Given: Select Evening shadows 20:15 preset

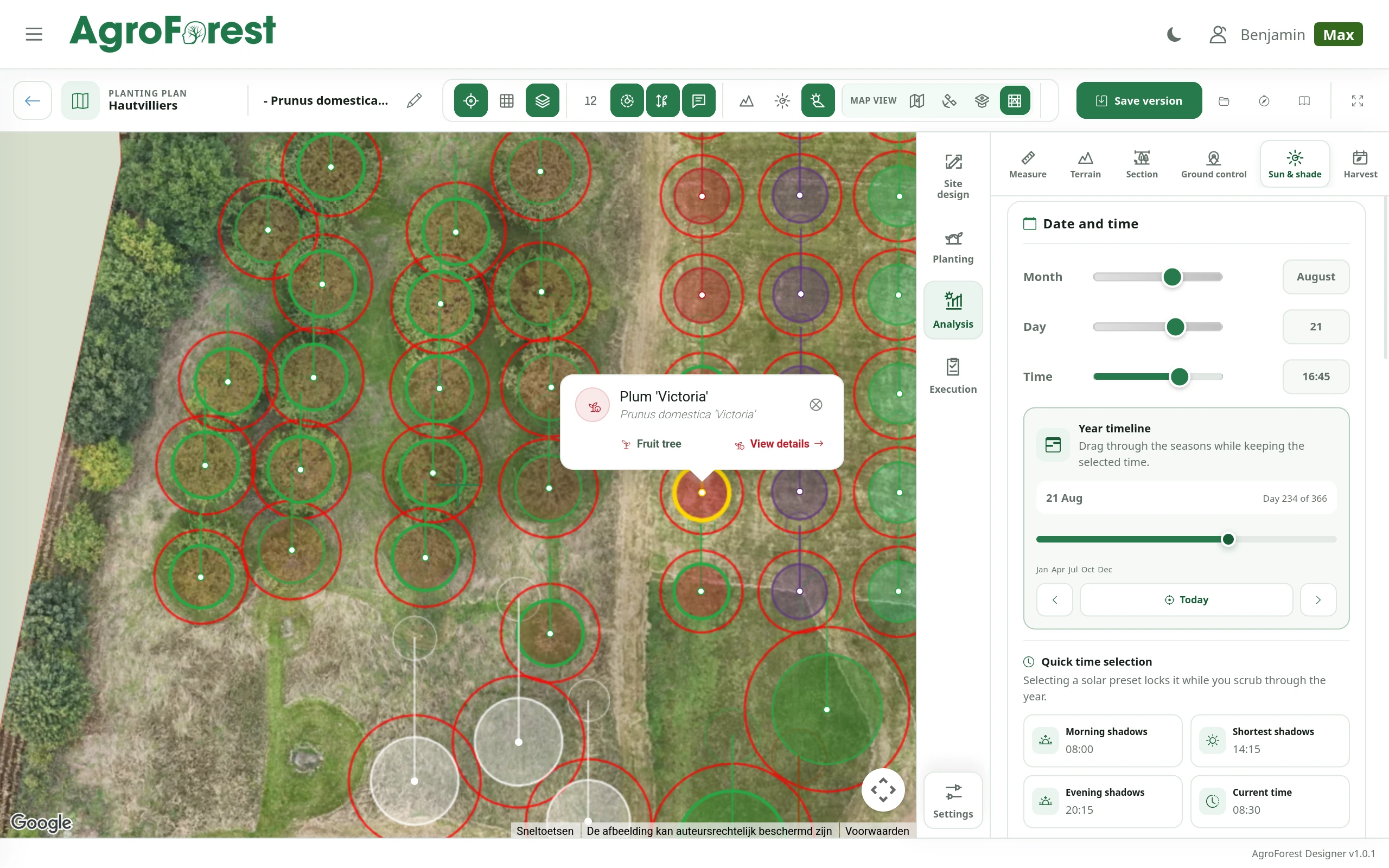Looking at the screenshot, I should 1103,801.
